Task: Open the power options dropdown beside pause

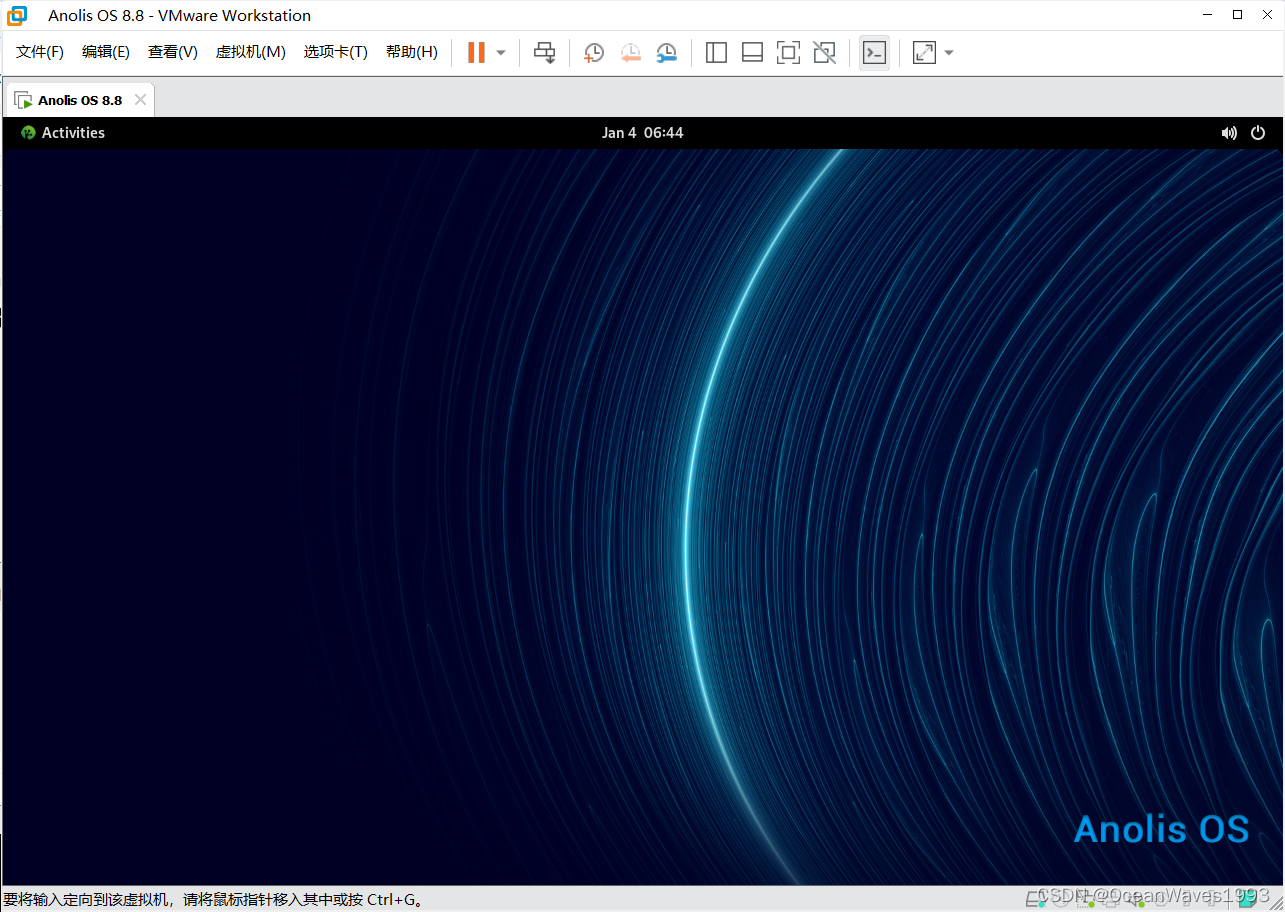Action: (501, 52)
